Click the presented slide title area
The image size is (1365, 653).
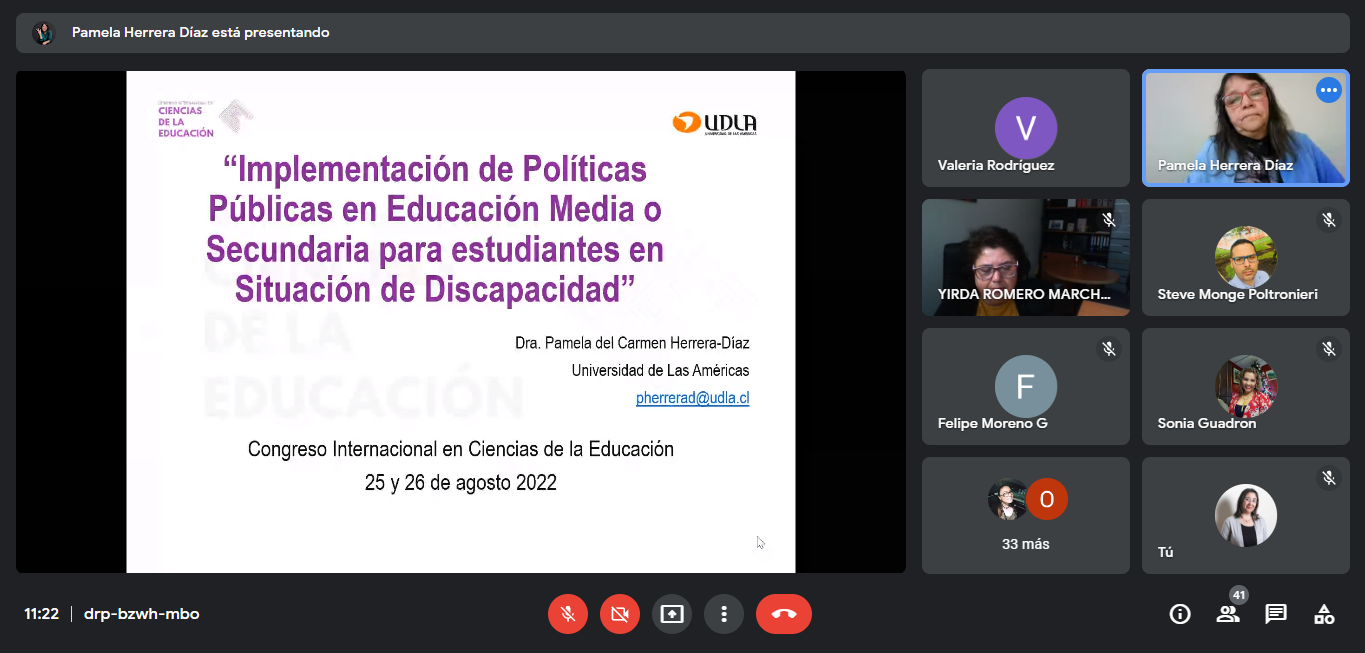point(435,229)
